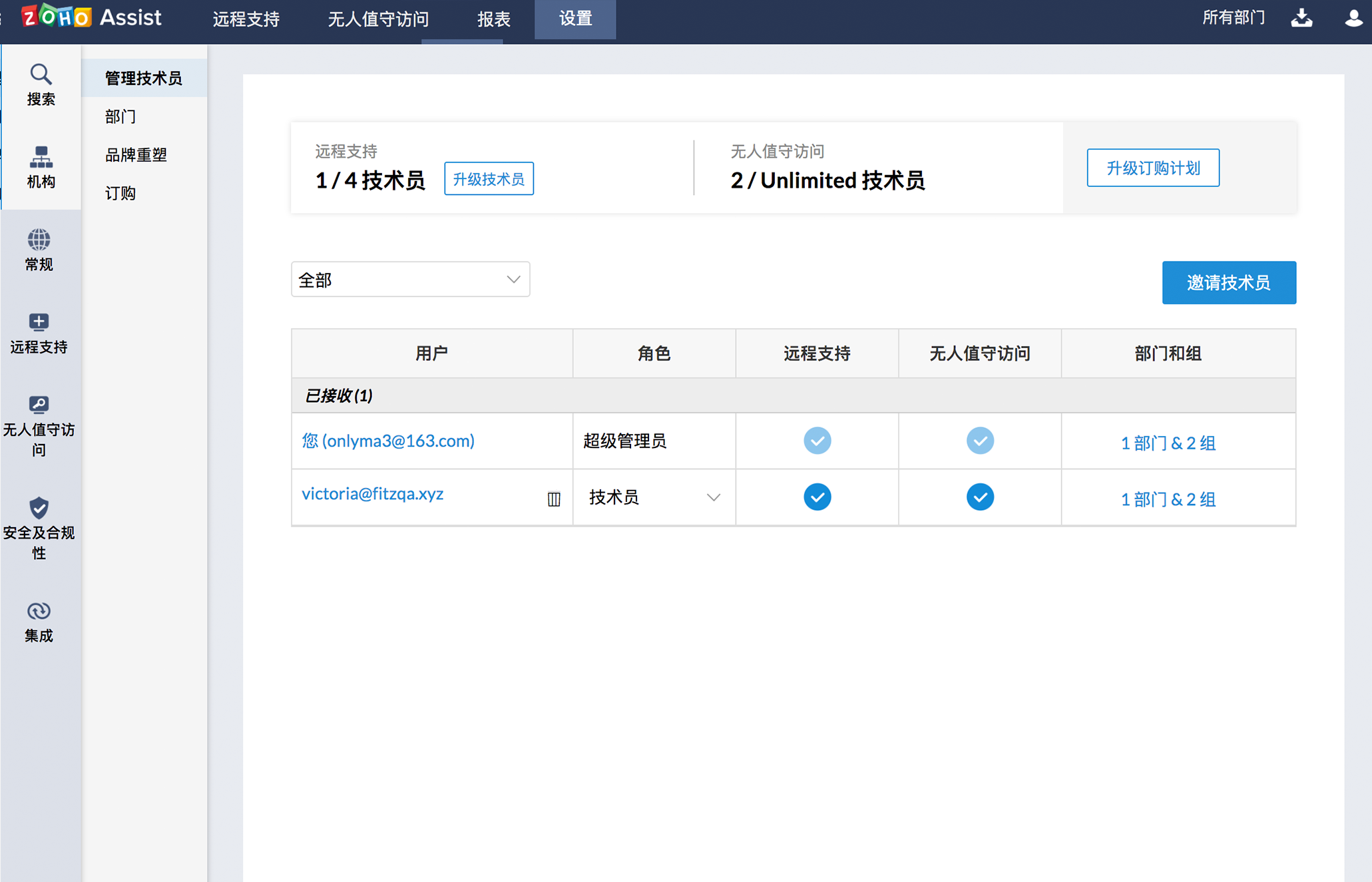This screenshot has height=882, width=1372.
Task: Toggle remote support checkbox for onlyma3@163.com
Action: (817, 441)
